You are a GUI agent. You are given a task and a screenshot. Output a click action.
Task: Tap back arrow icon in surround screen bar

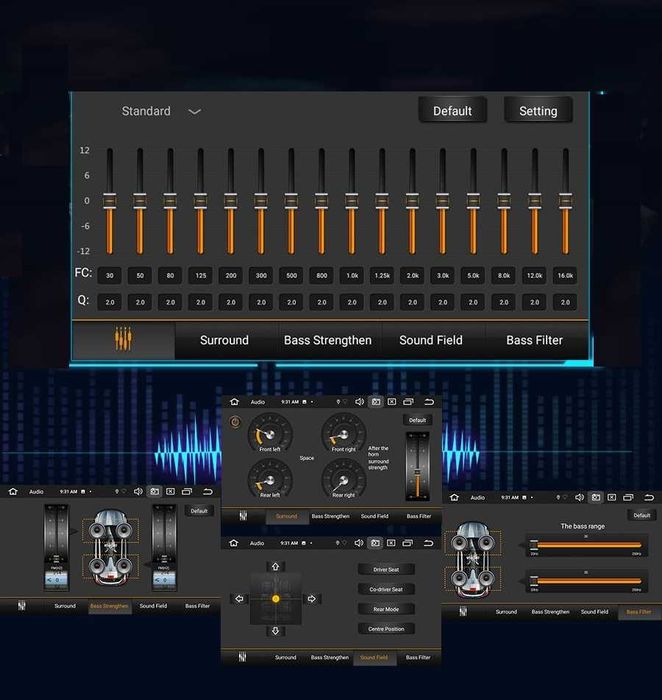tap(429, 402)
